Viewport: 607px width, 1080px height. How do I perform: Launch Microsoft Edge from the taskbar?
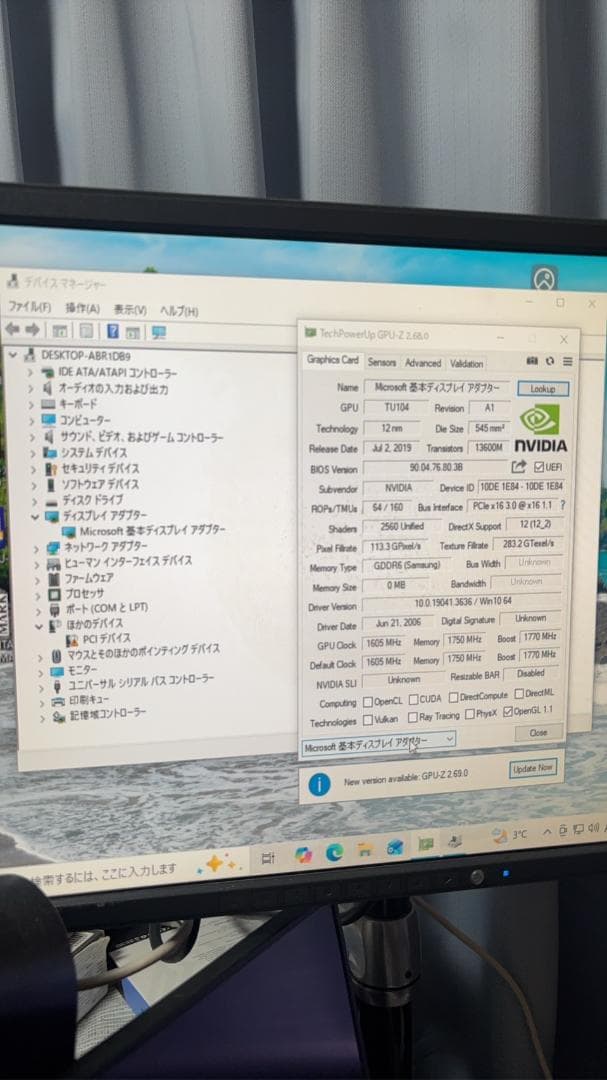coord(334,853)
